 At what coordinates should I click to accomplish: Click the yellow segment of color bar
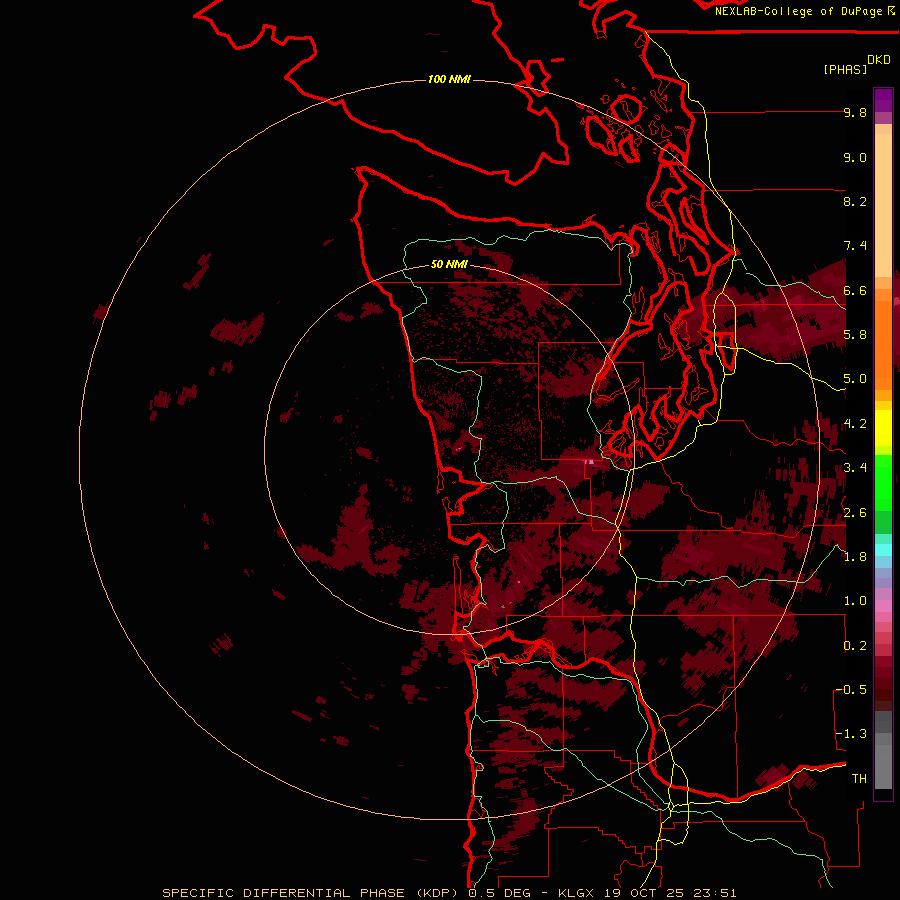(883, 428)
